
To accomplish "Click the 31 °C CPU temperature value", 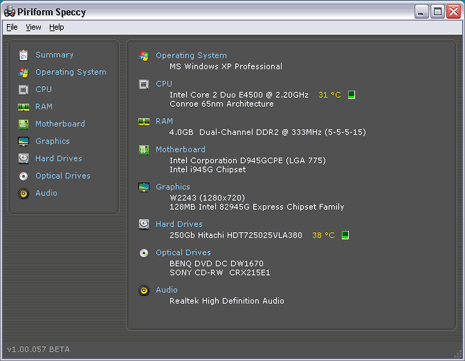I will tap(330, 95).
